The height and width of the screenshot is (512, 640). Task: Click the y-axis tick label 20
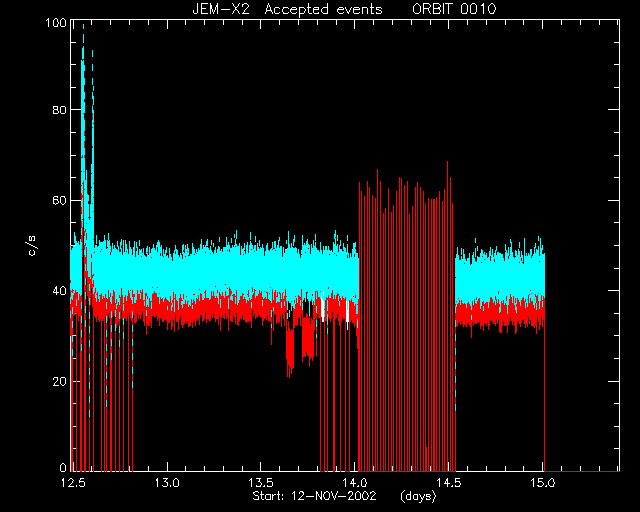[x=59, y=382]
